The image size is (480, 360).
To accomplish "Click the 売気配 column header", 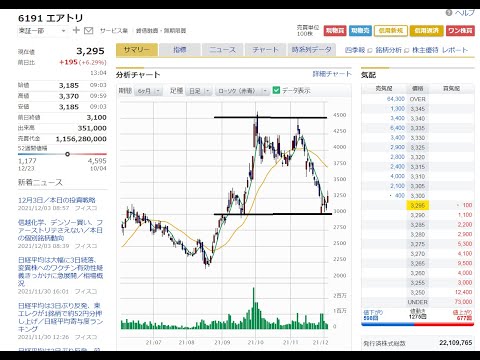I will (x=384, y=88).
